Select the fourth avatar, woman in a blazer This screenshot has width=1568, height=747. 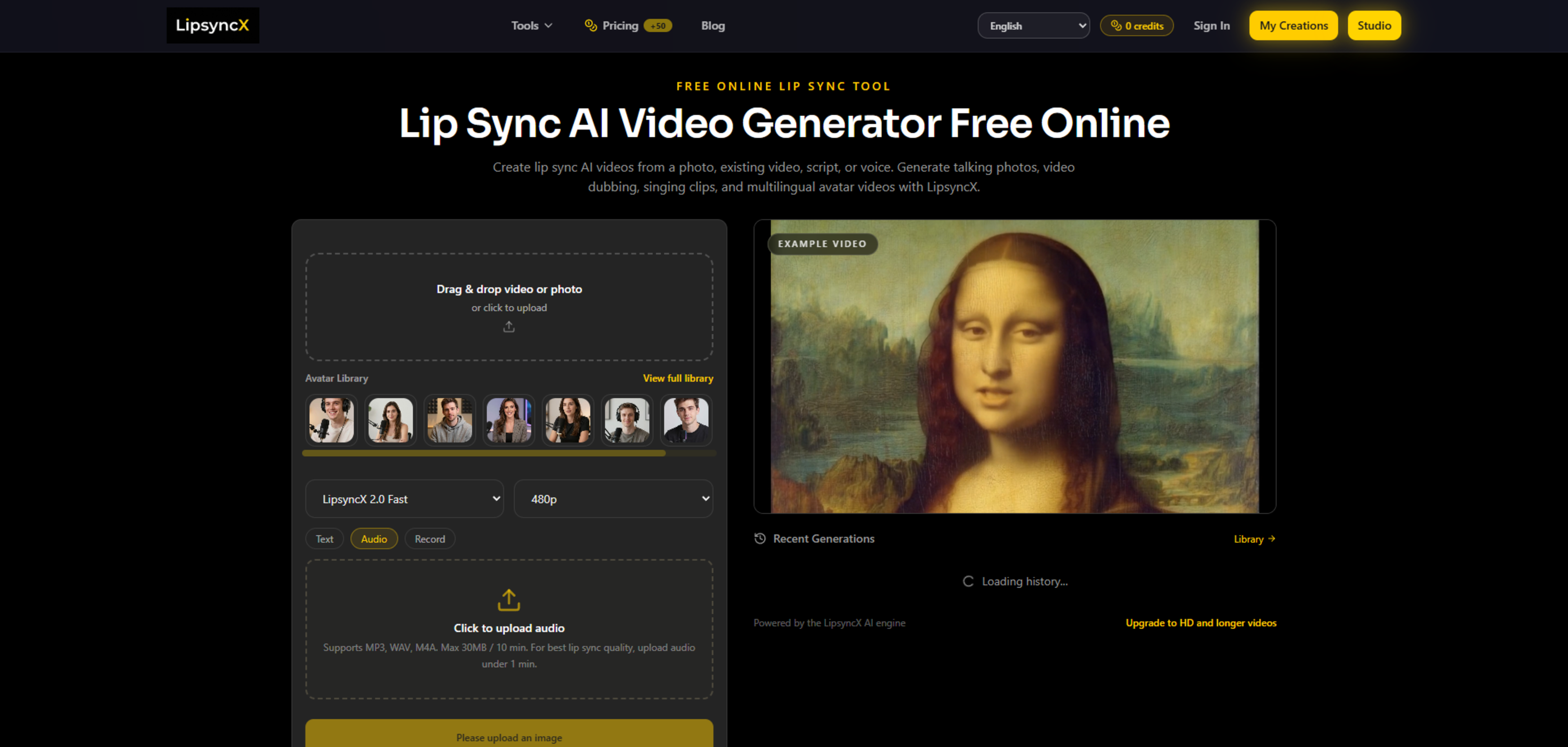[x=508, y=420]
